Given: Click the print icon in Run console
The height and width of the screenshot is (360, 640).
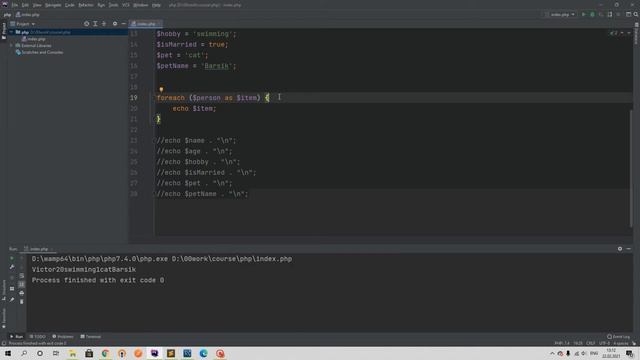Looking at the screenshot, I should click(x=22, y=293).
